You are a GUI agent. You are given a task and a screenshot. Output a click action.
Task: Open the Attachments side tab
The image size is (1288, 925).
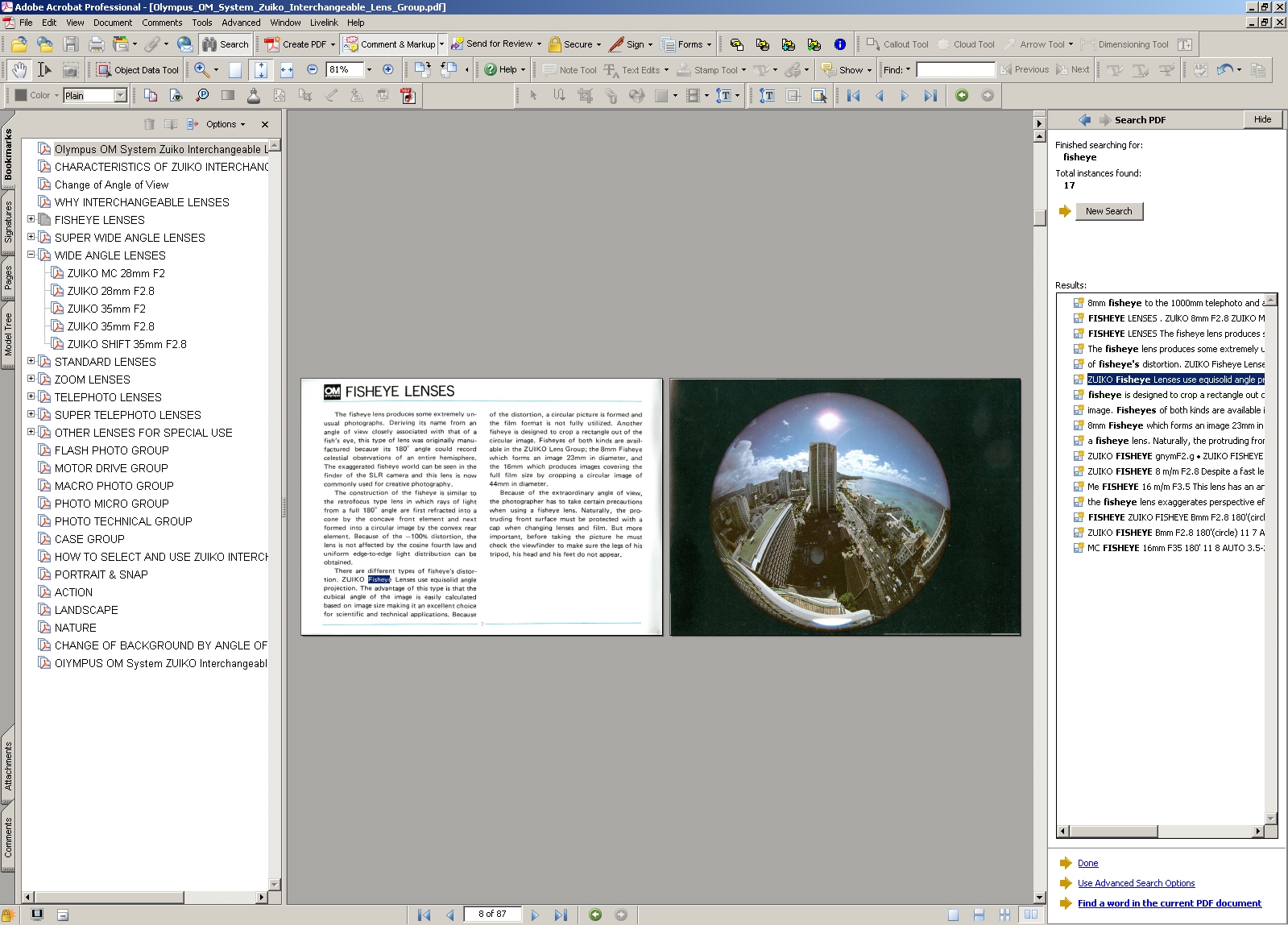(8, 765)
